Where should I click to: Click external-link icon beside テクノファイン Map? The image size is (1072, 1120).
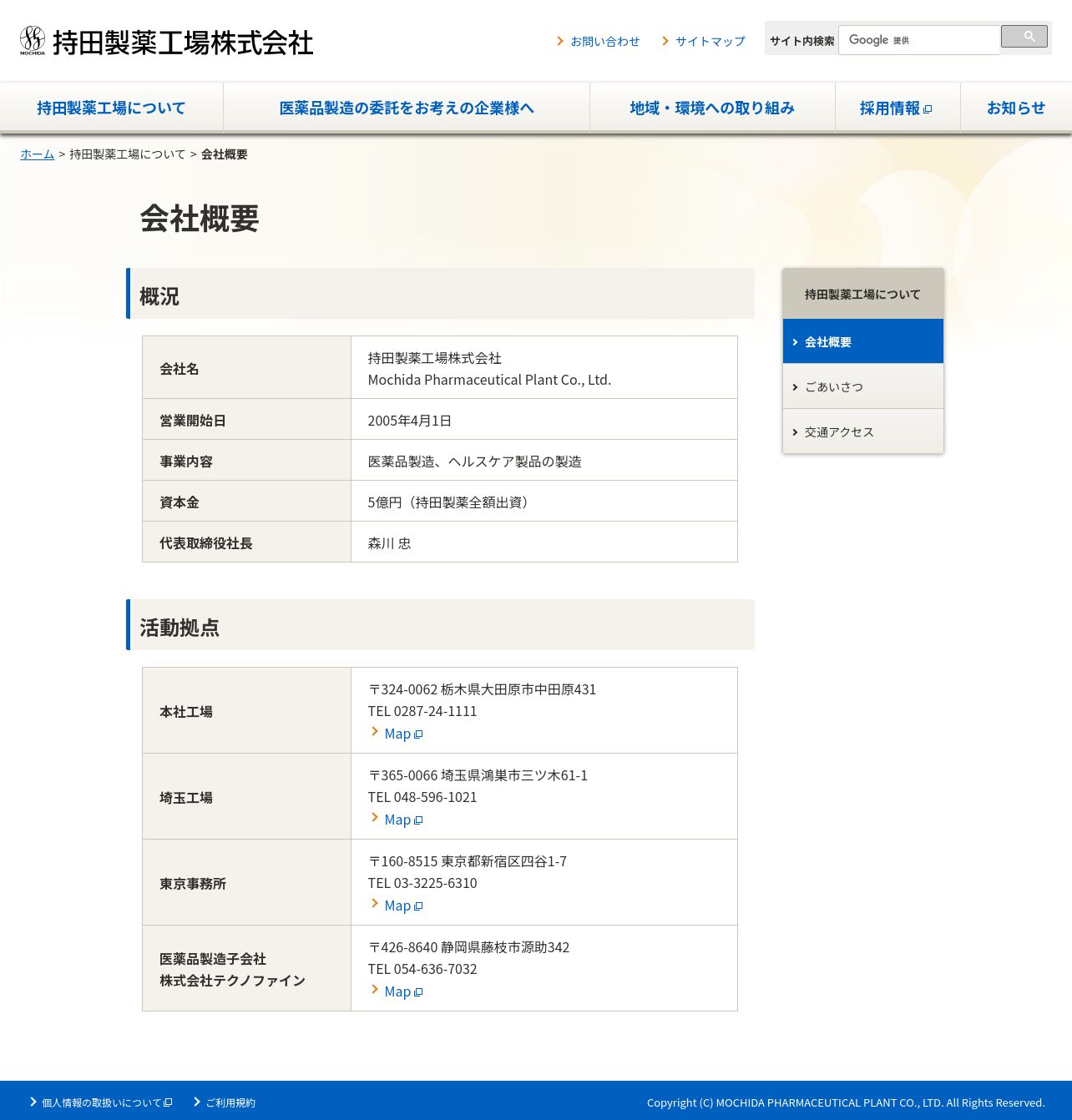coord(418,992)
